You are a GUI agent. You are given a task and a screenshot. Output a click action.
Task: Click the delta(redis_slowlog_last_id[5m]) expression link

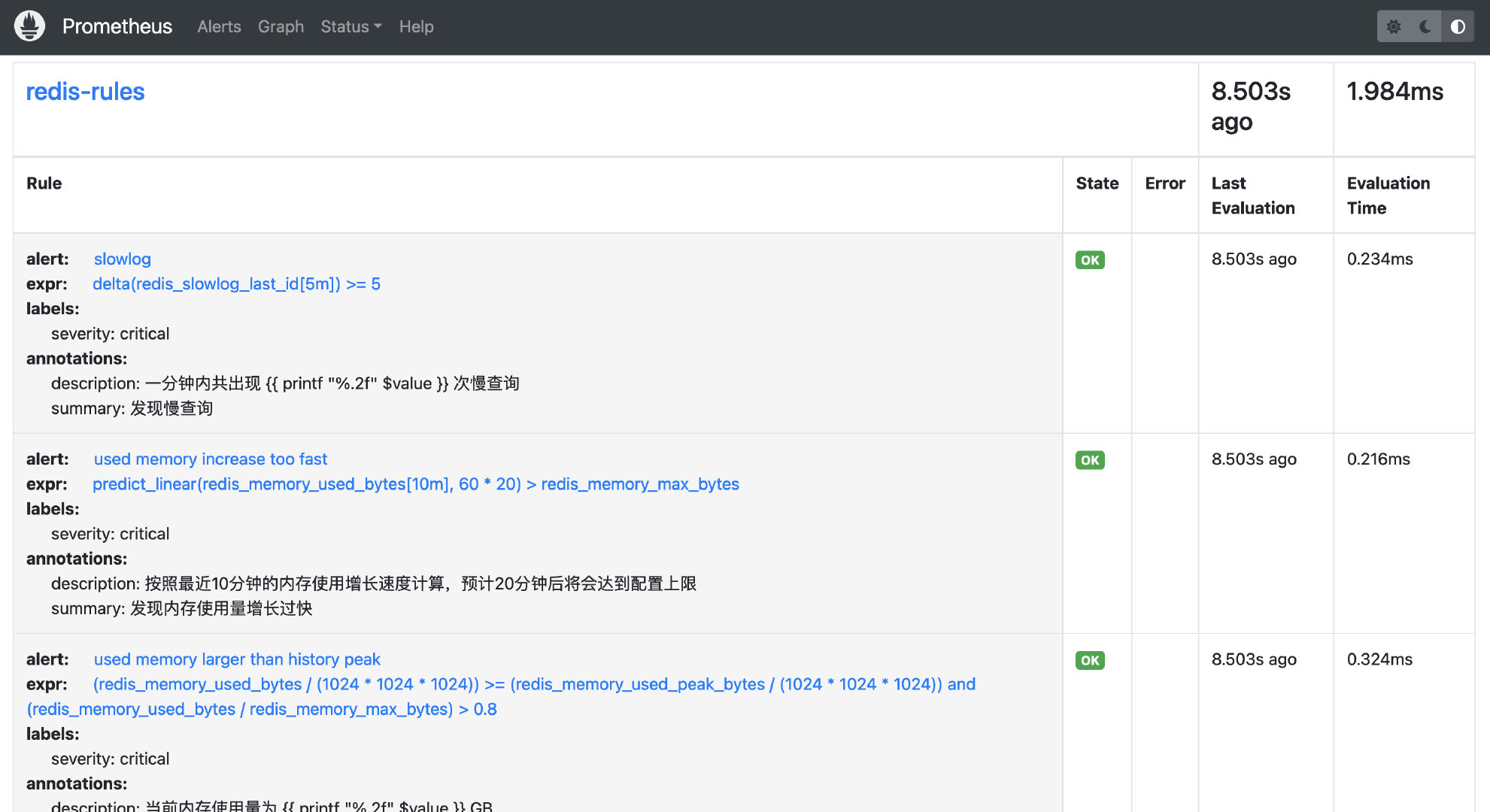pos(237,283)
